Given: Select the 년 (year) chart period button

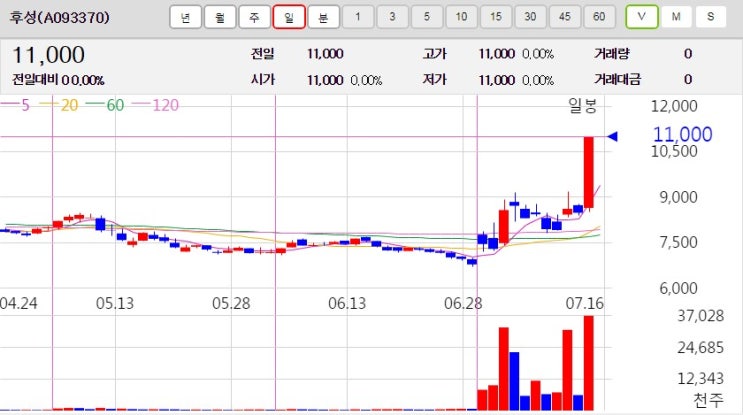Looking at the screenshot, I should (x=185, y=17).
